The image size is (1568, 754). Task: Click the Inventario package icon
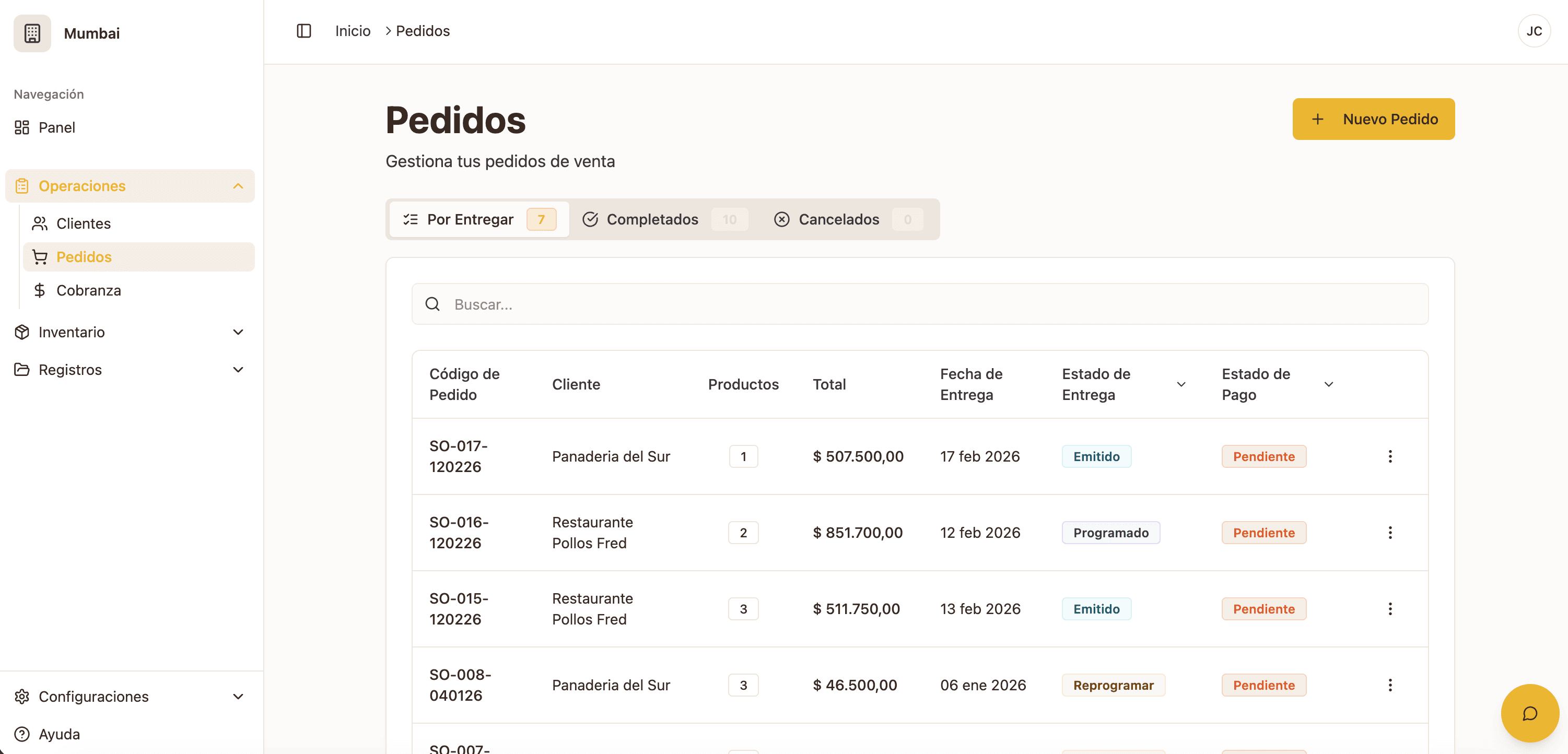[x=22, y=332]
